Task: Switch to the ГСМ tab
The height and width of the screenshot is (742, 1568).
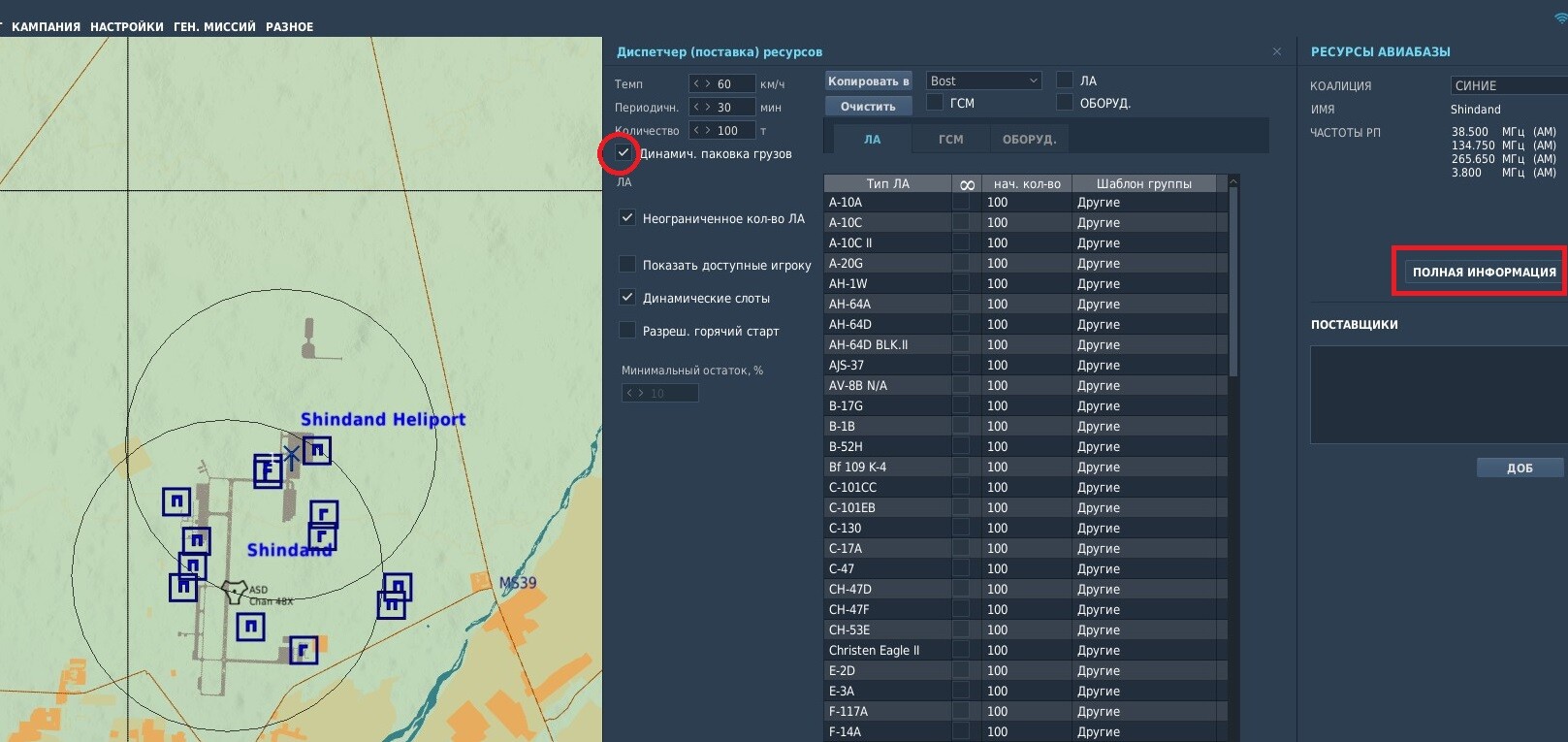Action: pos(950,140)
